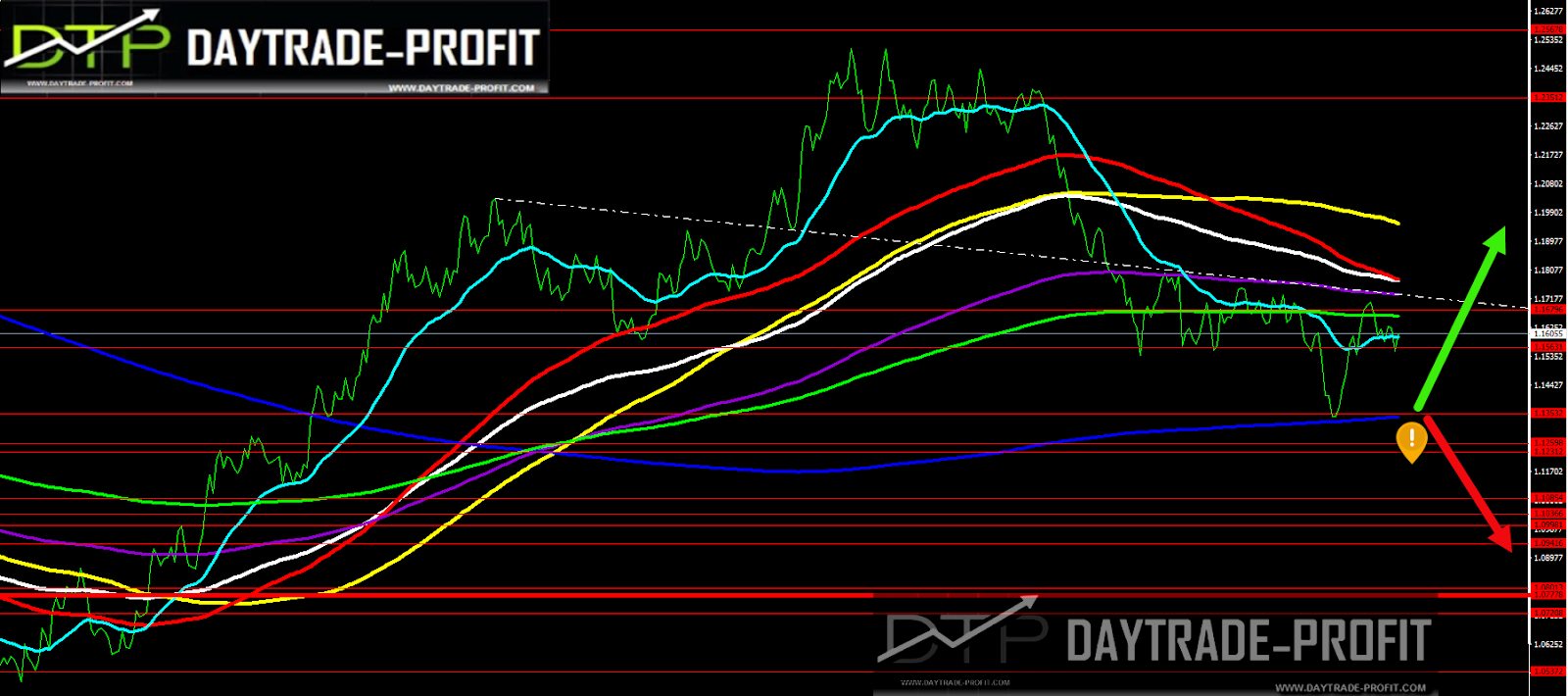Select the 1.05372 red price level label
Image resolution: width=1568 pixels, height=696 pixels.
click(x=1547, y=671)
